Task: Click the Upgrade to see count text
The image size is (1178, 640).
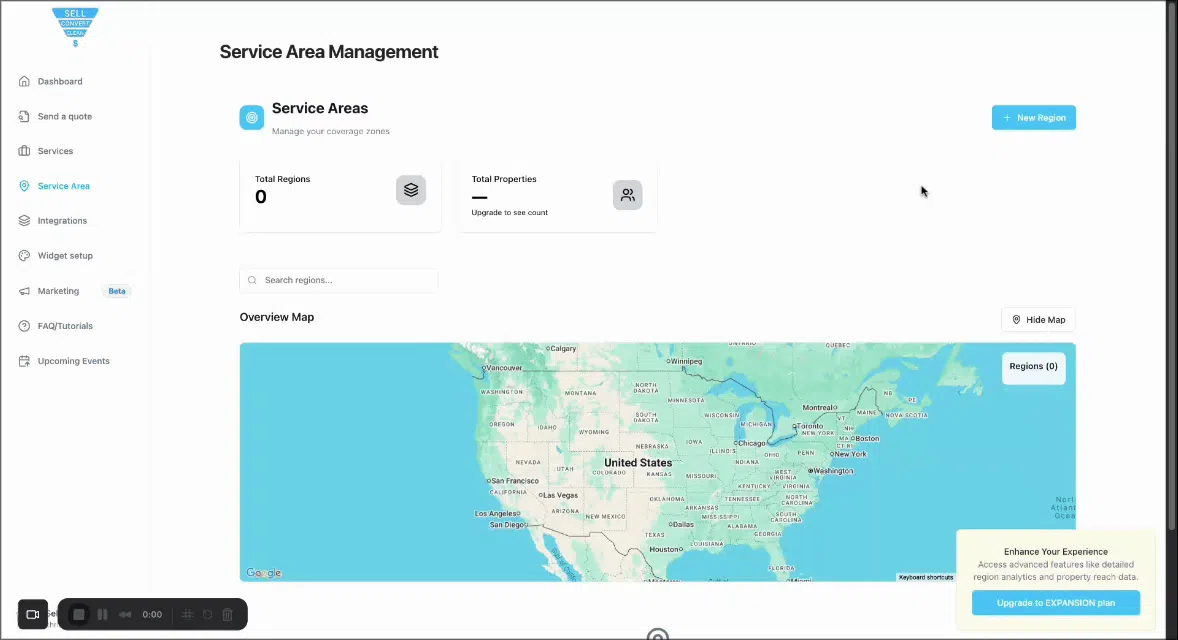Action: (509, 213)
